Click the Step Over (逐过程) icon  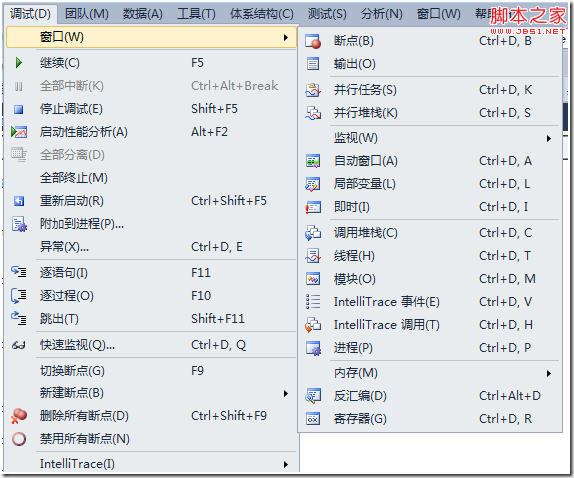pyautogui.click(x=19, y=296)
